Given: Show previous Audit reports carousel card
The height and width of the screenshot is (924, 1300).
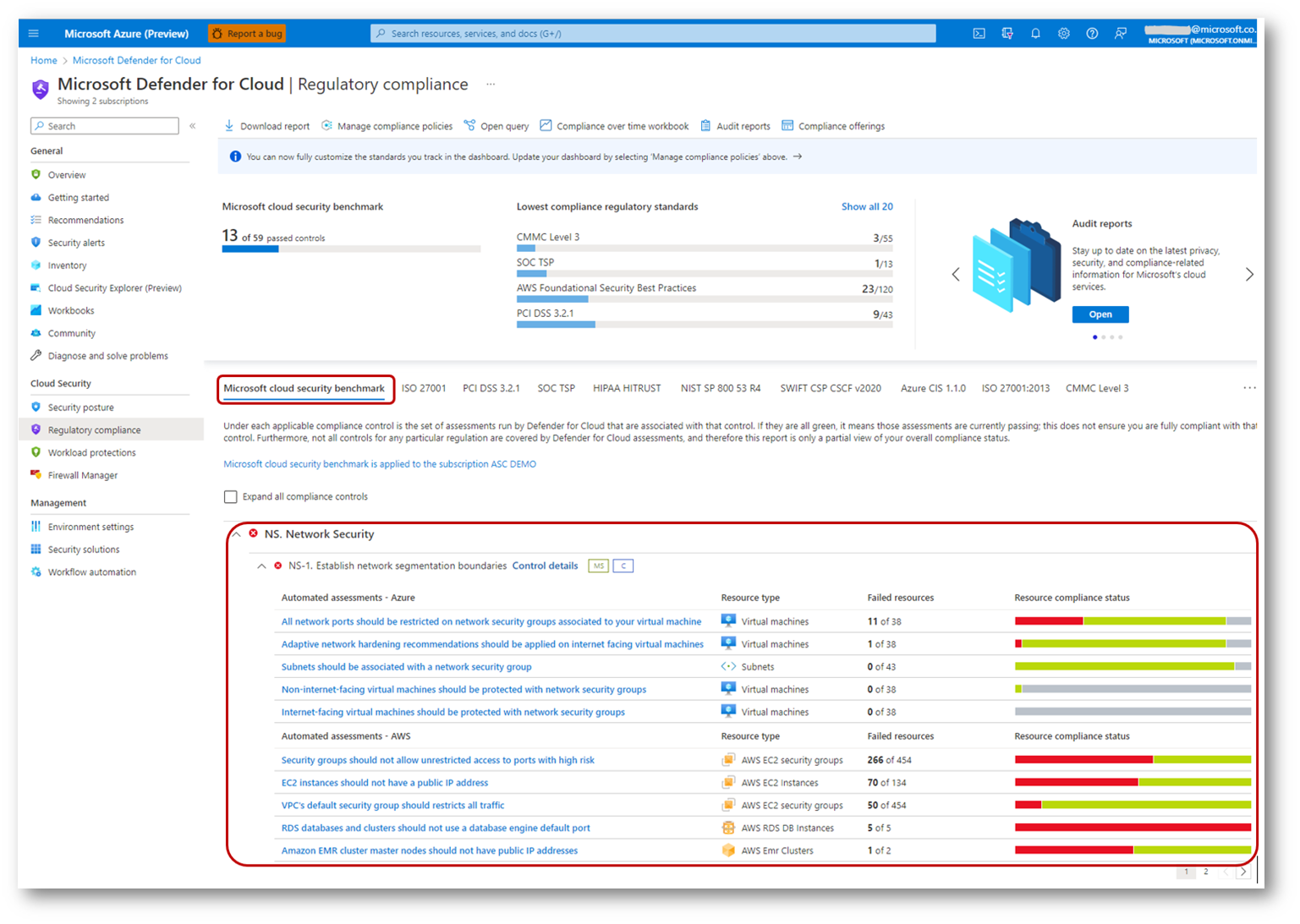Looking at the screenshot, I should 956,274.
